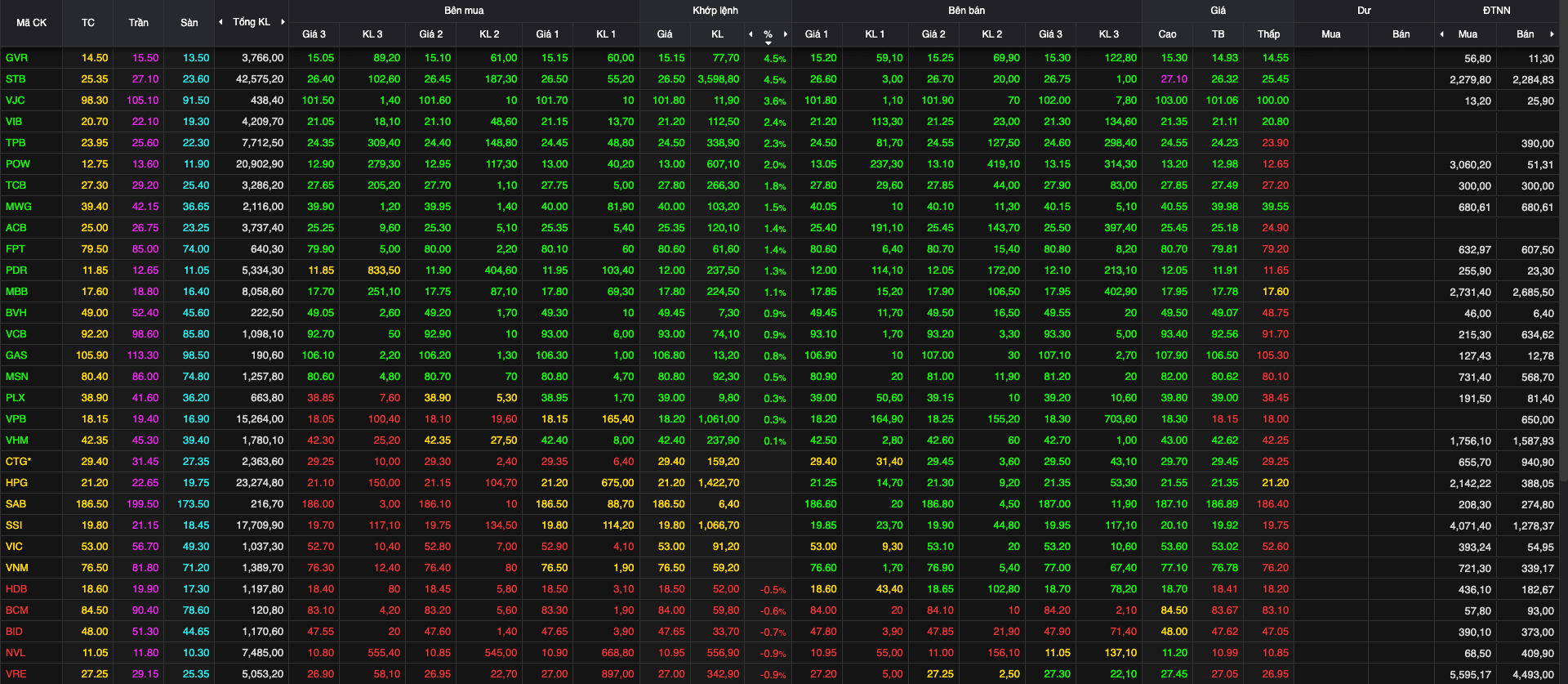Click SAB ceiling price 199.50
The height and width of the screenshot is (684, 1568).
click(143, 504)
